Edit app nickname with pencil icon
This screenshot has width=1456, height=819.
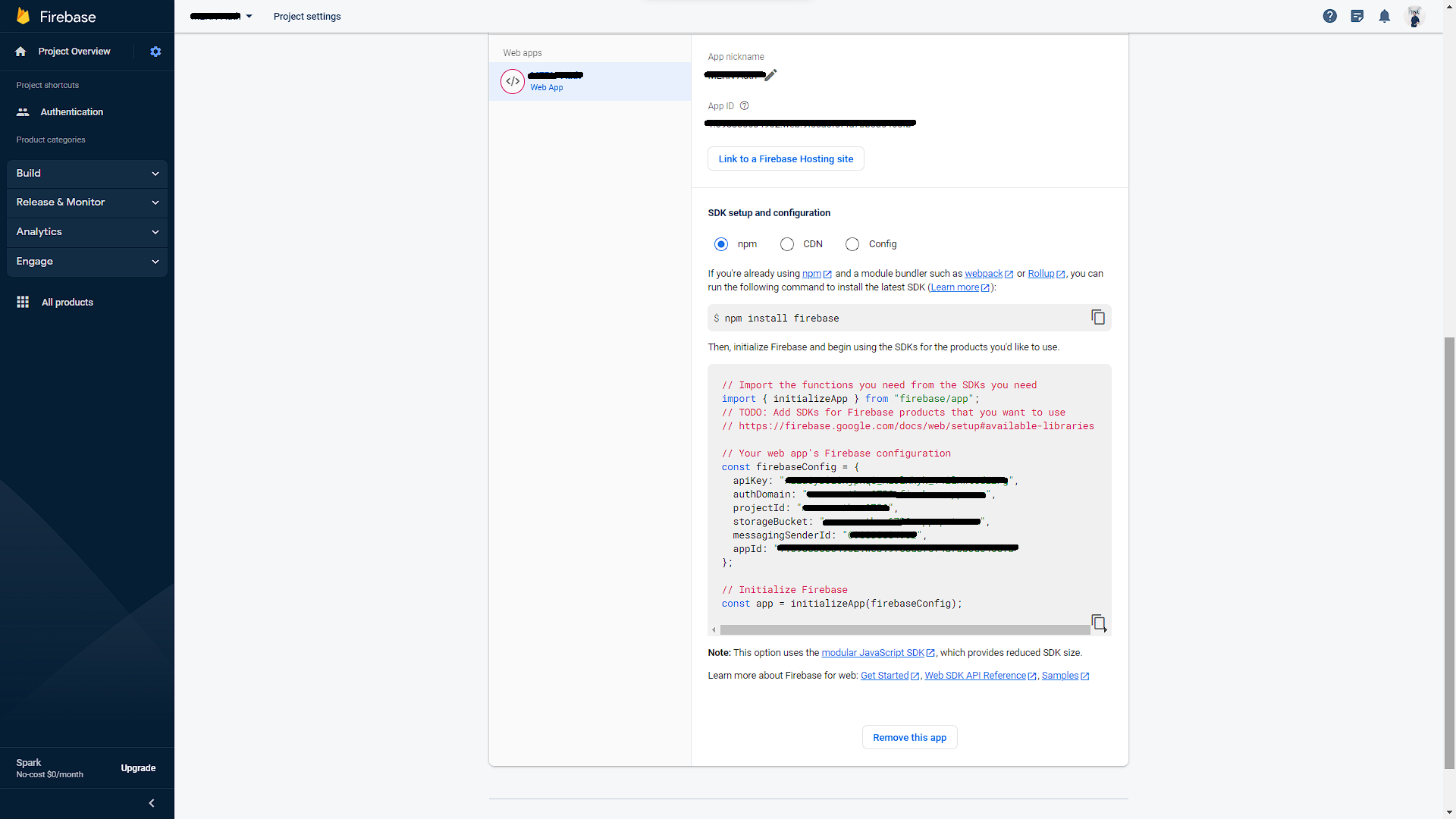pos(770,75)
